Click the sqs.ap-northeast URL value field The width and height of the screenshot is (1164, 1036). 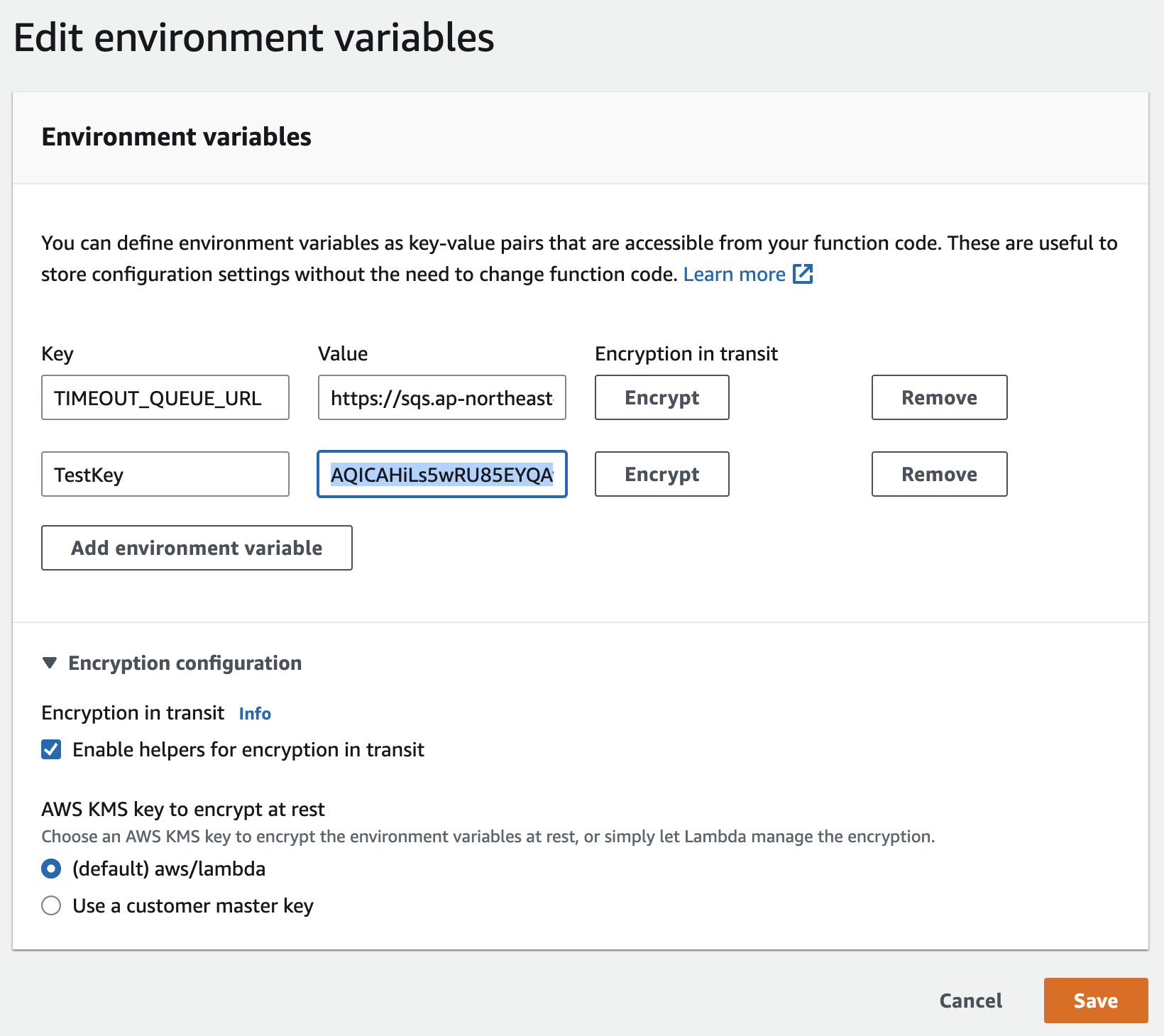(441, 397)
